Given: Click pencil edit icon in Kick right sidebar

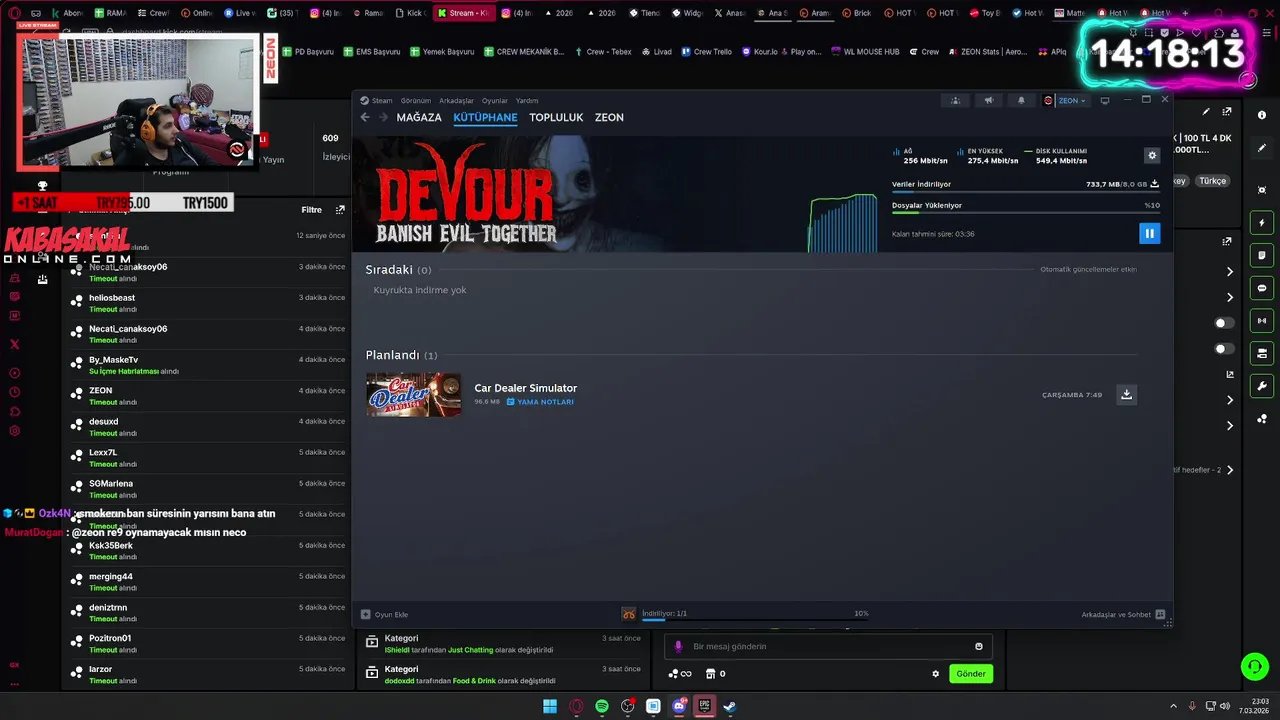Looking at the screenshot, I should point(1262,148).
